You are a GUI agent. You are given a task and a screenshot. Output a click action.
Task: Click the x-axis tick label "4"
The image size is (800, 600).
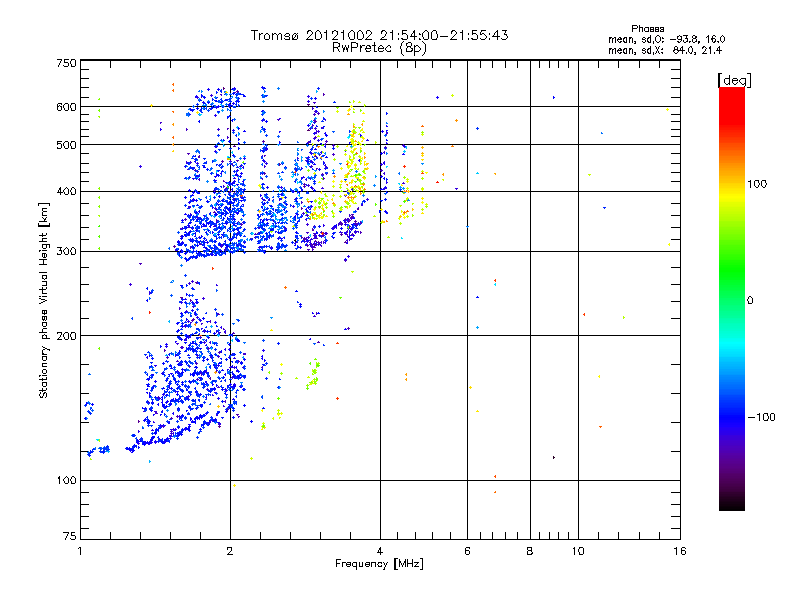pos(380,551)
